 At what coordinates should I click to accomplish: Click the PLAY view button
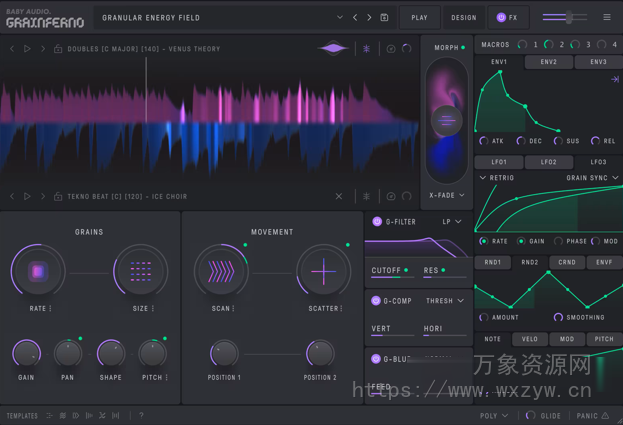pyautogui.click(x=420, y=17)
